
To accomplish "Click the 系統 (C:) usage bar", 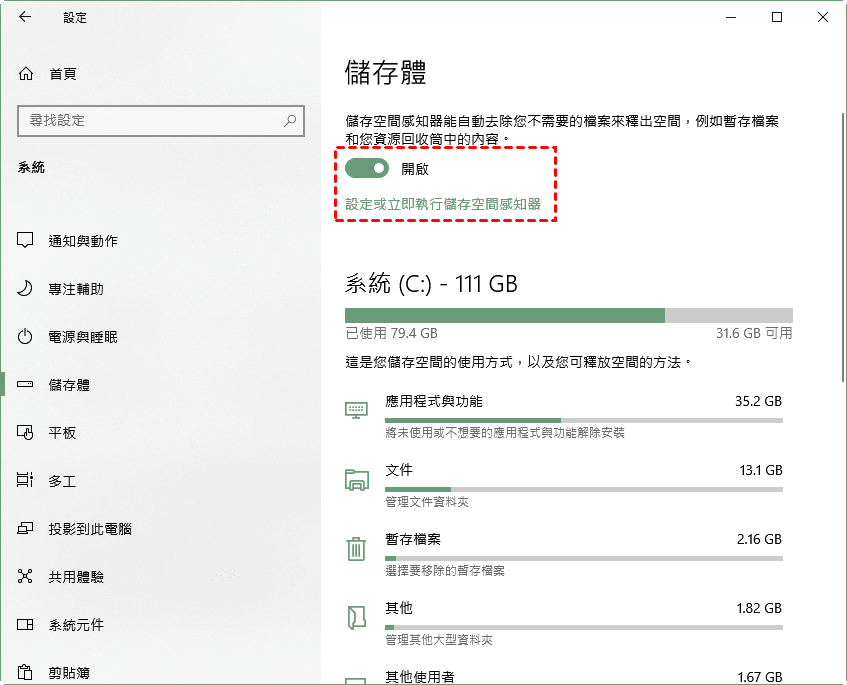I will [569, 315].
